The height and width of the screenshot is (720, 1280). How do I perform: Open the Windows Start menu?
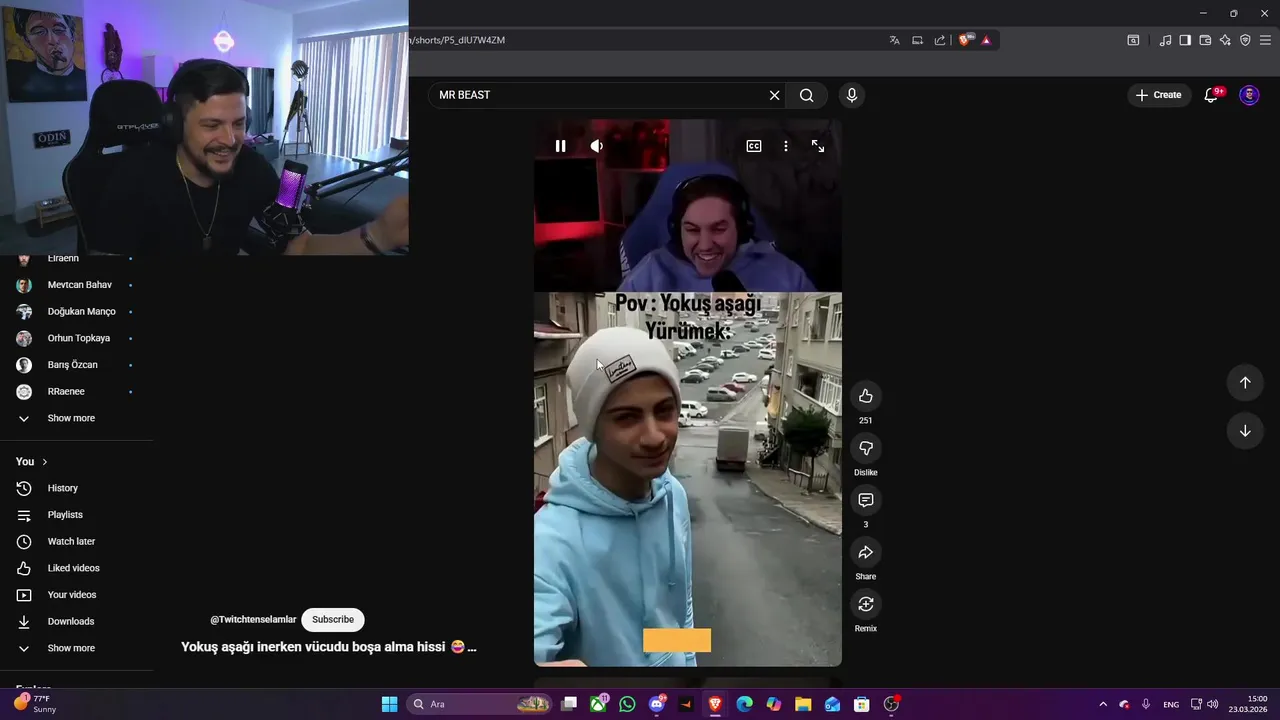click(390, 704)
